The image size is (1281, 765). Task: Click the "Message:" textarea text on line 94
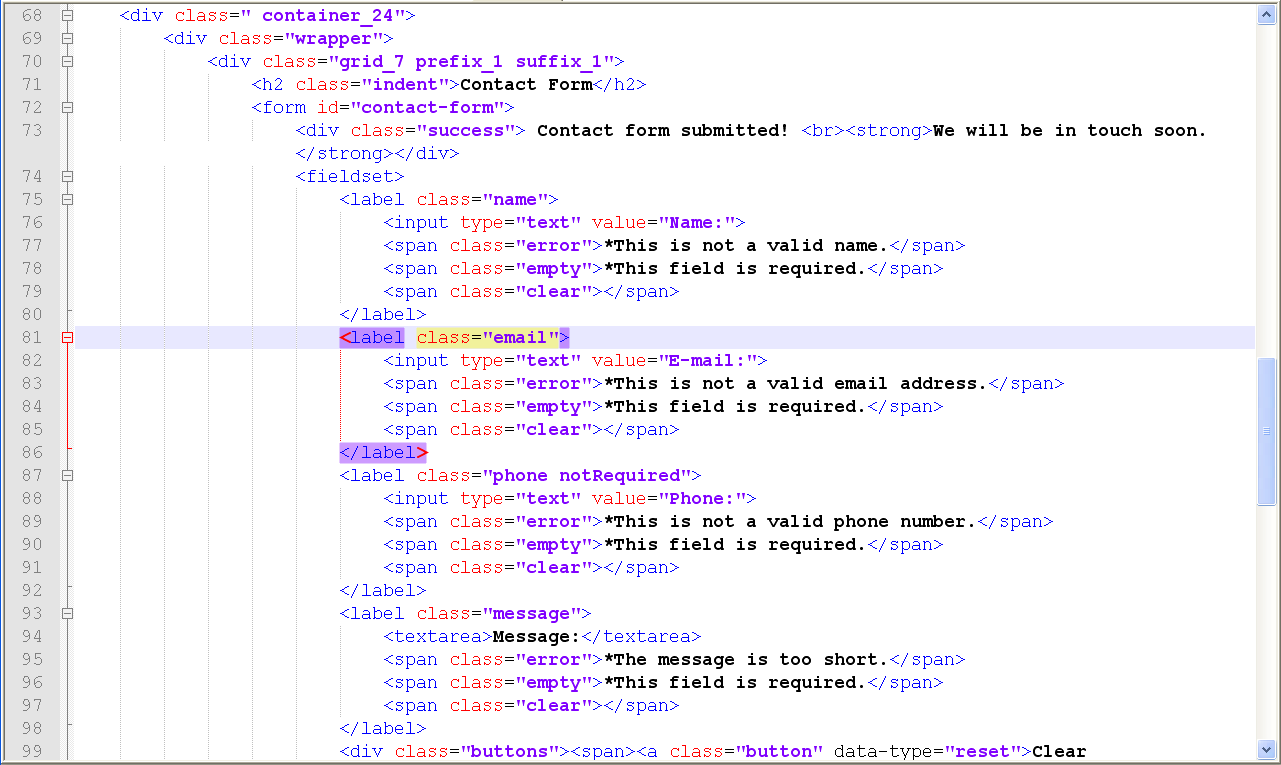point(536,637)
